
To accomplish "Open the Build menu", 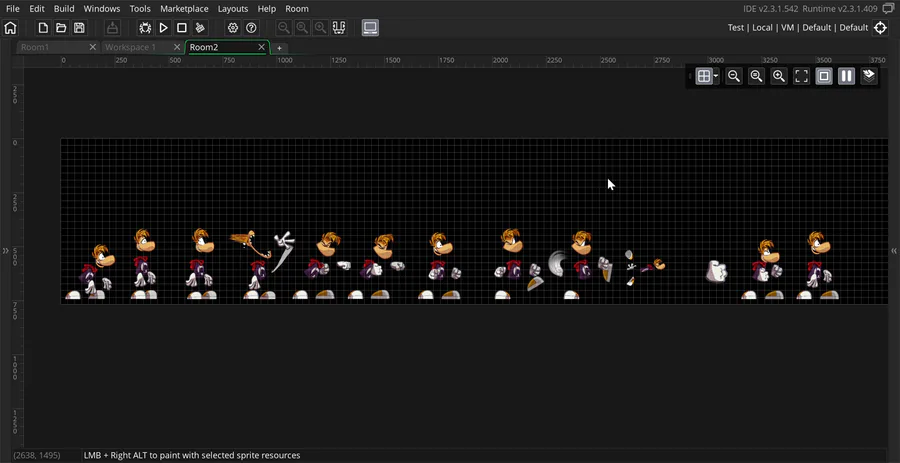I will pos(64,9).
